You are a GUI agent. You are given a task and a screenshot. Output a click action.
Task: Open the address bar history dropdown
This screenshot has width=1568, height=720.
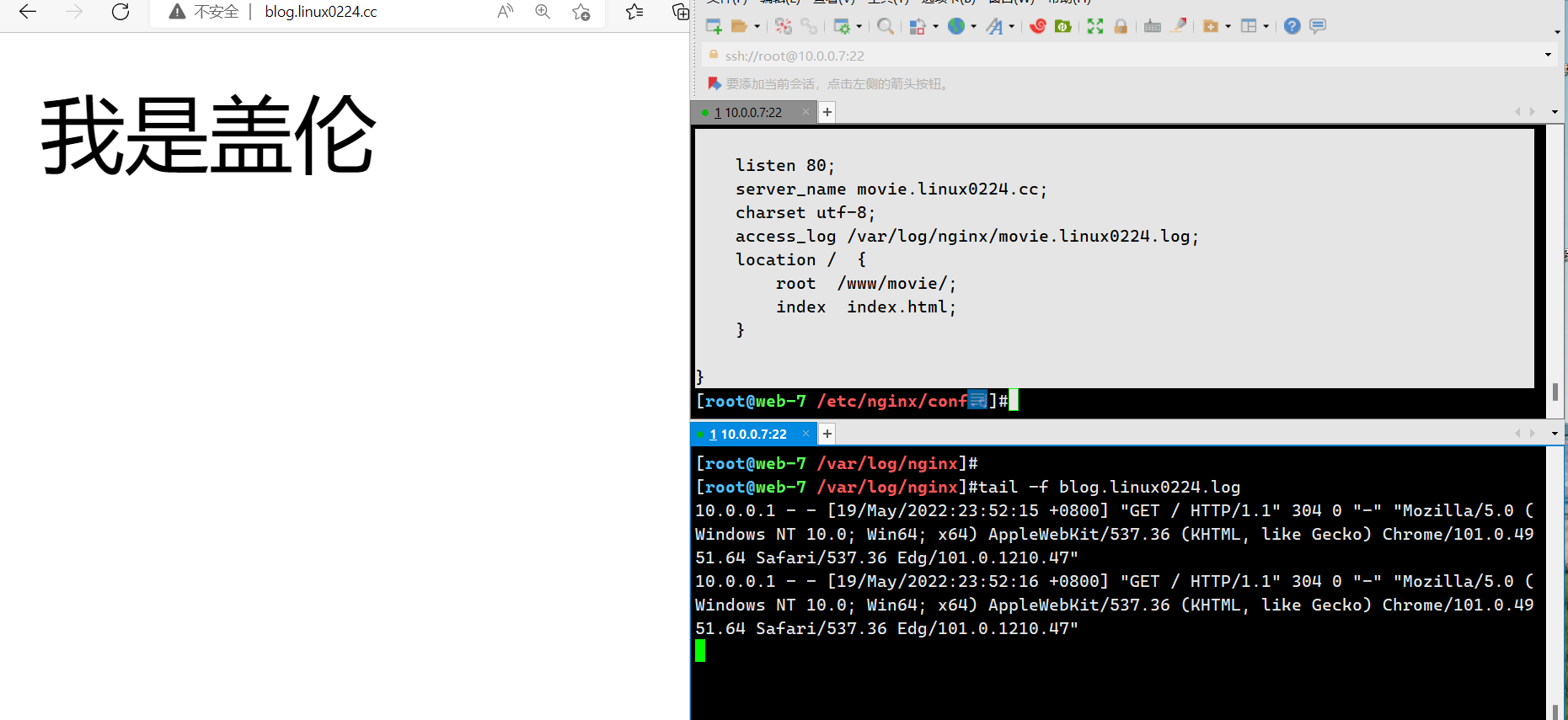click(1548, 56)
